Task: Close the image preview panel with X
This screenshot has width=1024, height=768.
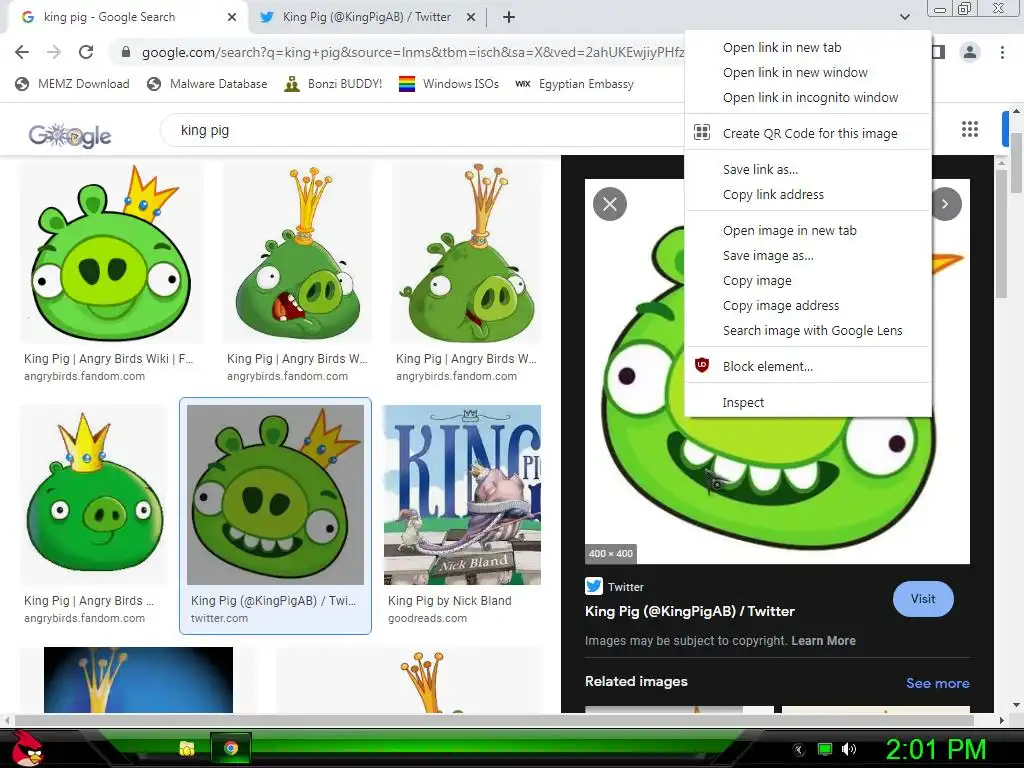Action: [610, 204]
